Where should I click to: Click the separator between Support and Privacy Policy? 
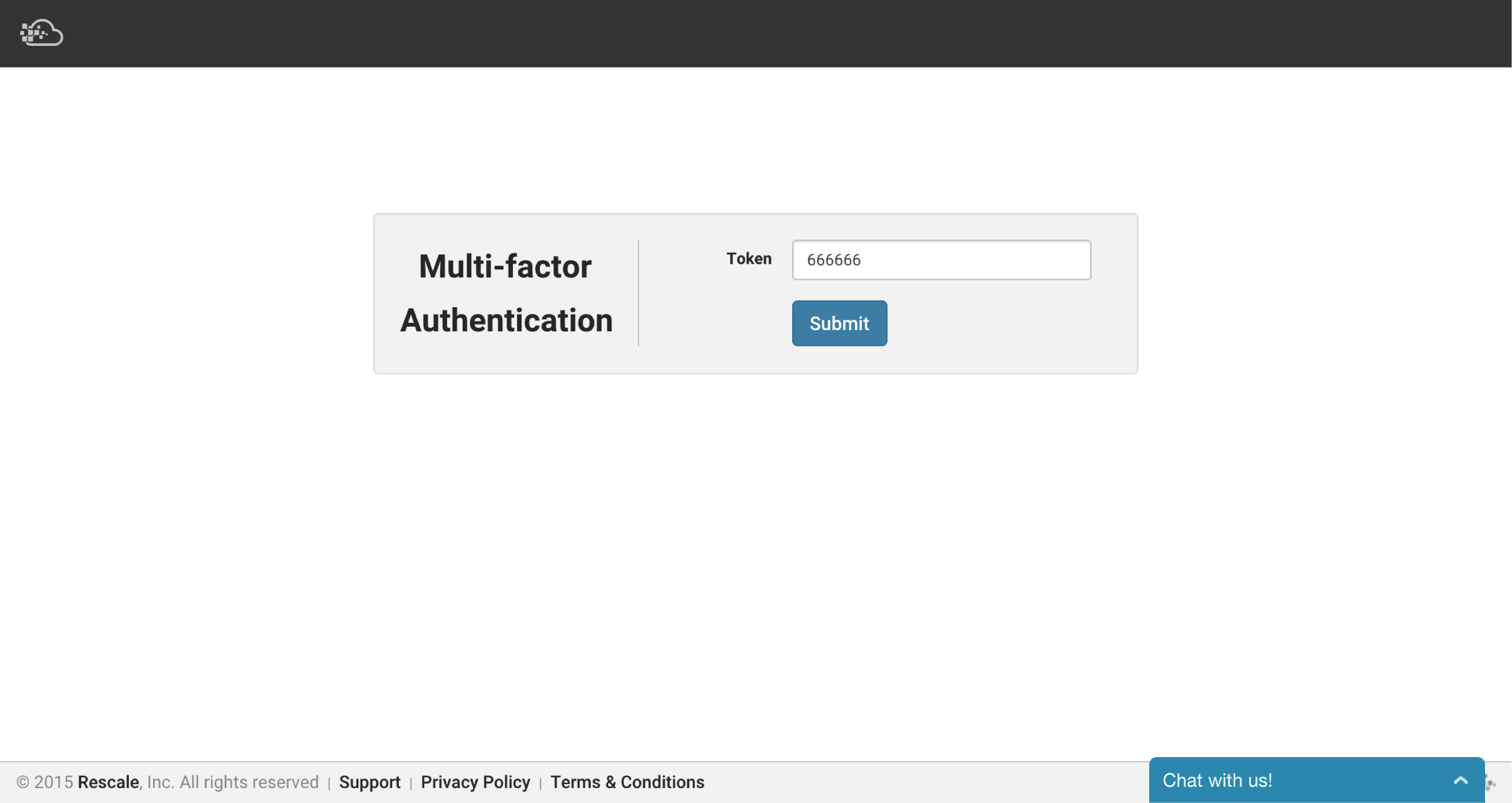click(x=411, y=783)
